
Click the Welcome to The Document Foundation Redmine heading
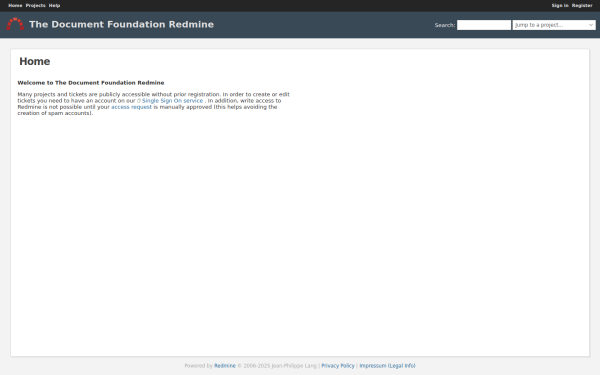coord(91,83)
